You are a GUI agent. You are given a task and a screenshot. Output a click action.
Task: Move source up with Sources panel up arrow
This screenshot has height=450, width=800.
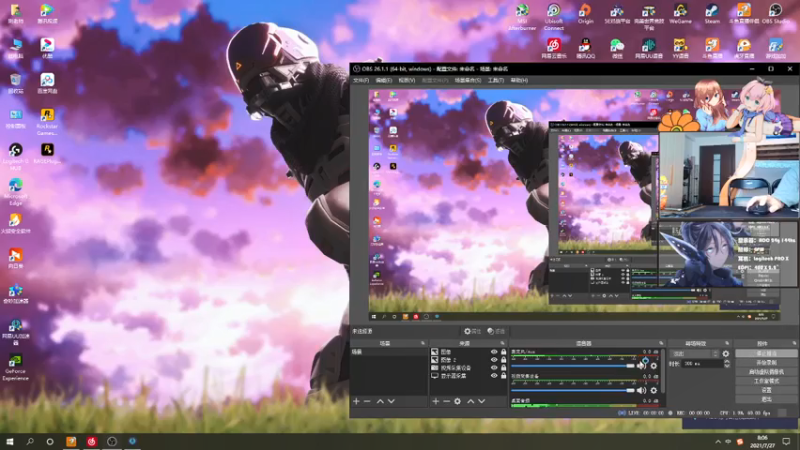click(x=471, y=402)
